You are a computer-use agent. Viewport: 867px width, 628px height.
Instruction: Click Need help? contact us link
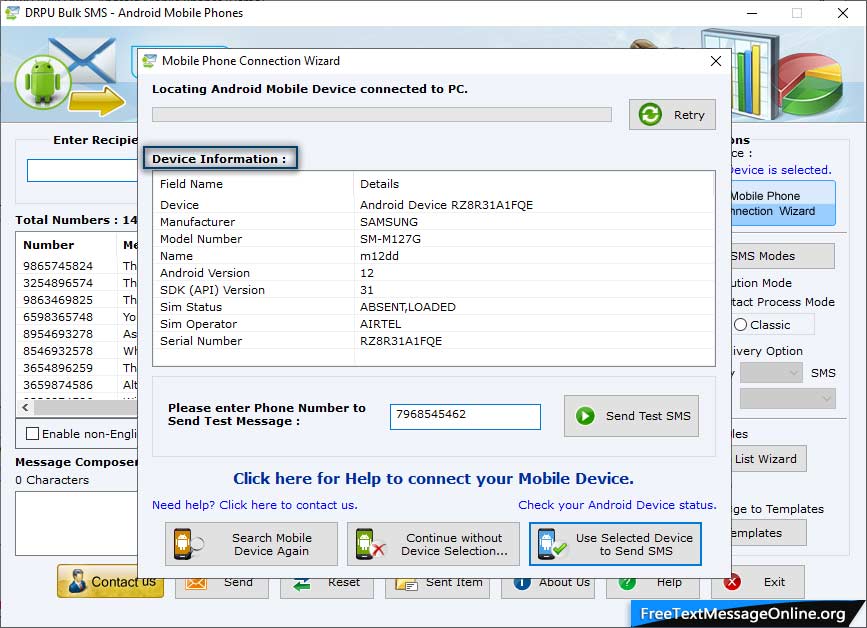click(255, 505)
